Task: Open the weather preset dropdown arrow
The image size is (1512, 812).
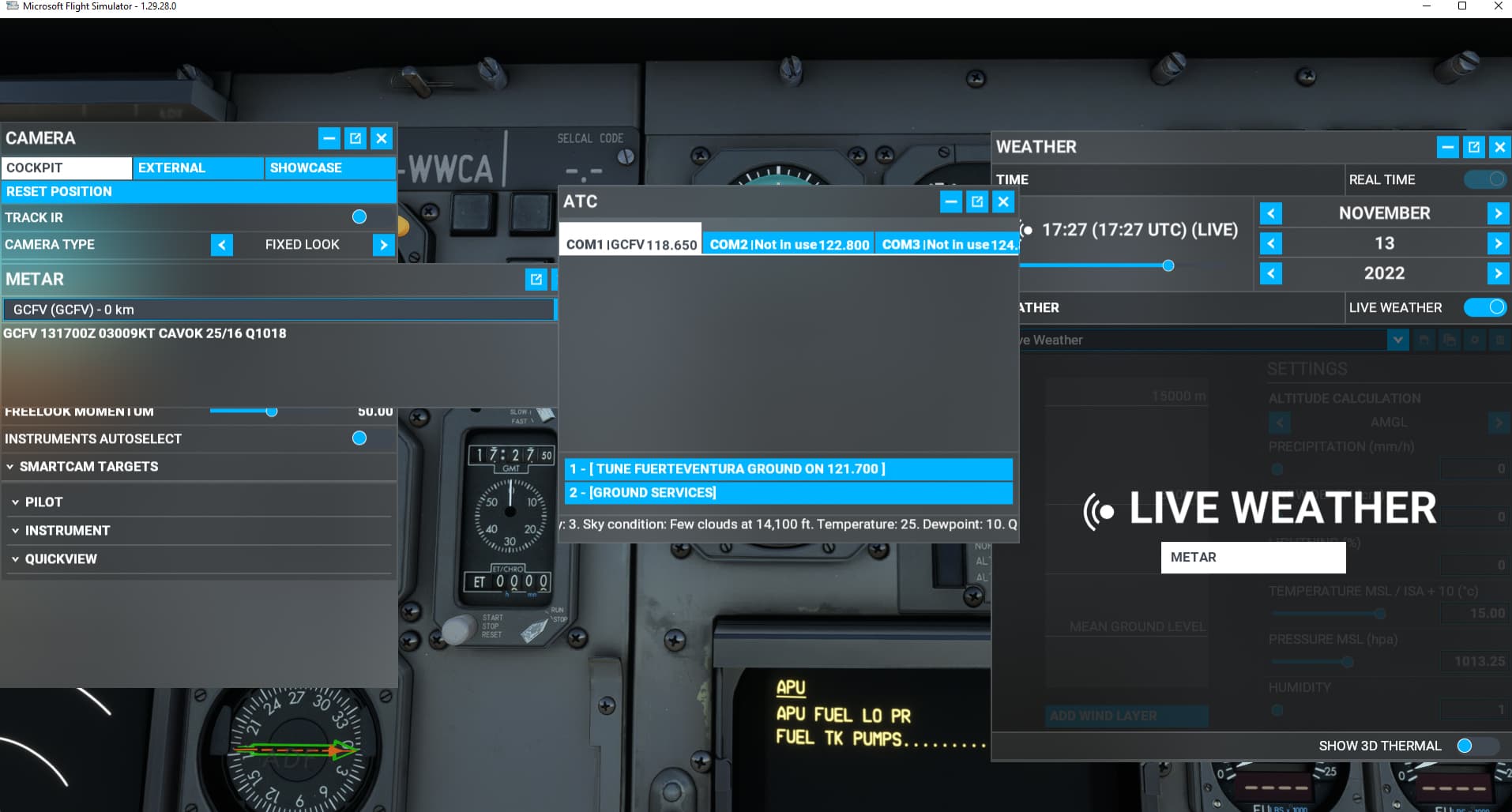Action: pyautogui.click(x=1398, y=340)
